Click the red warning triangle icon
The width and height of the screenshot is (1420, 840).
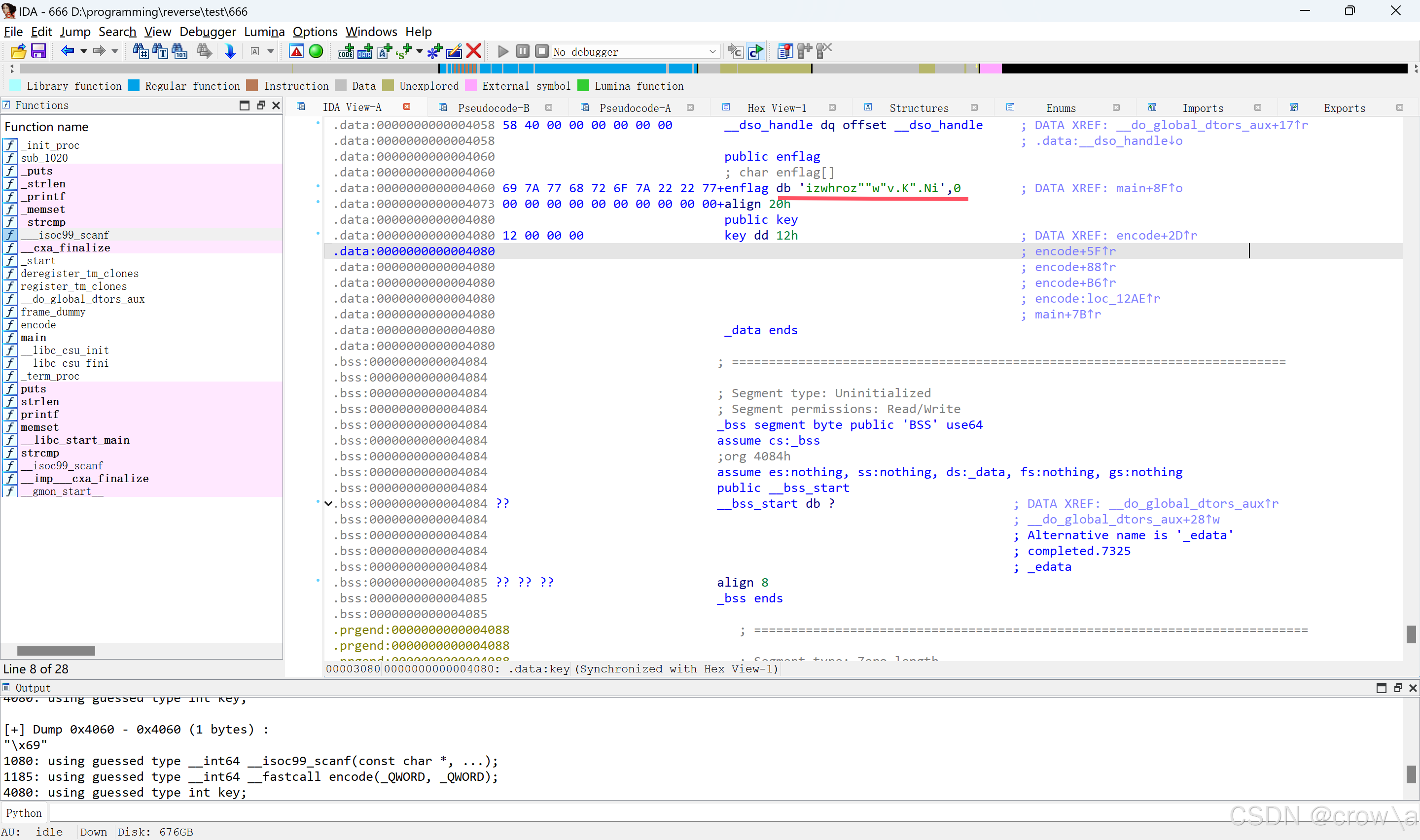point(295,51)
